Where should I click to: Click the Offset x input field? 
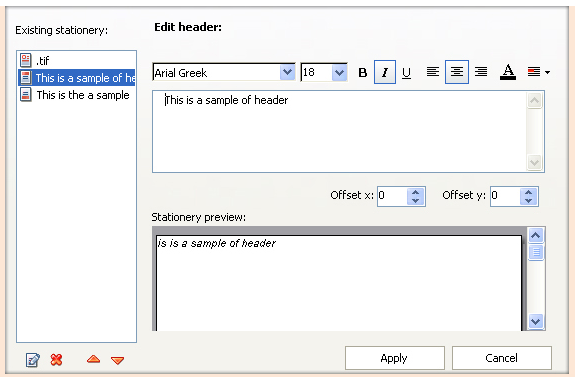(x=392, y=196)
